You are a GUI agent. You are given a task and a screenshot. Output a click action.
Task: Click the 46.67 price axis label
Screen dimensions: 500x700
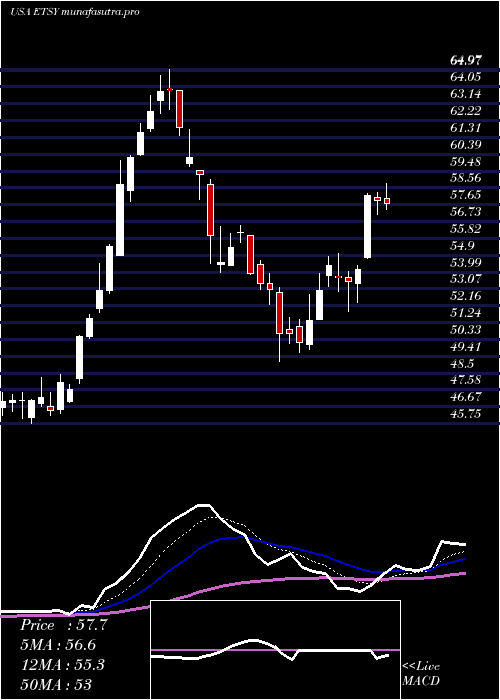(x=465, y=398)
